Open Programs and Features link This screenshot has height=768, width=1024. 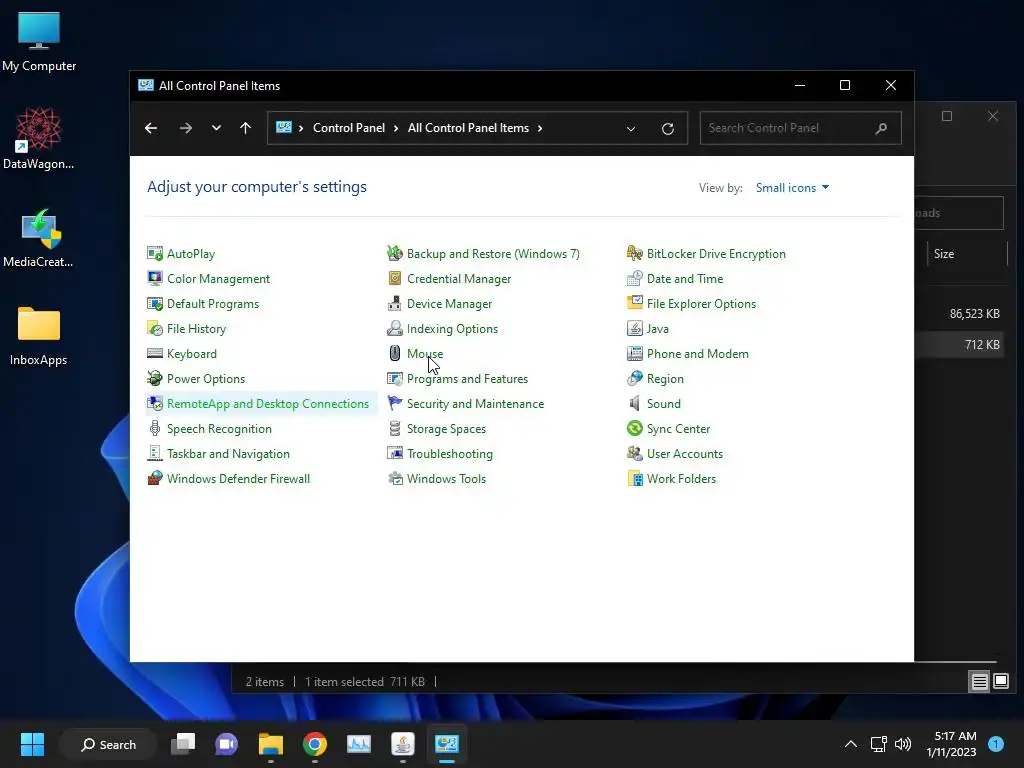click(x=467, y=378)
